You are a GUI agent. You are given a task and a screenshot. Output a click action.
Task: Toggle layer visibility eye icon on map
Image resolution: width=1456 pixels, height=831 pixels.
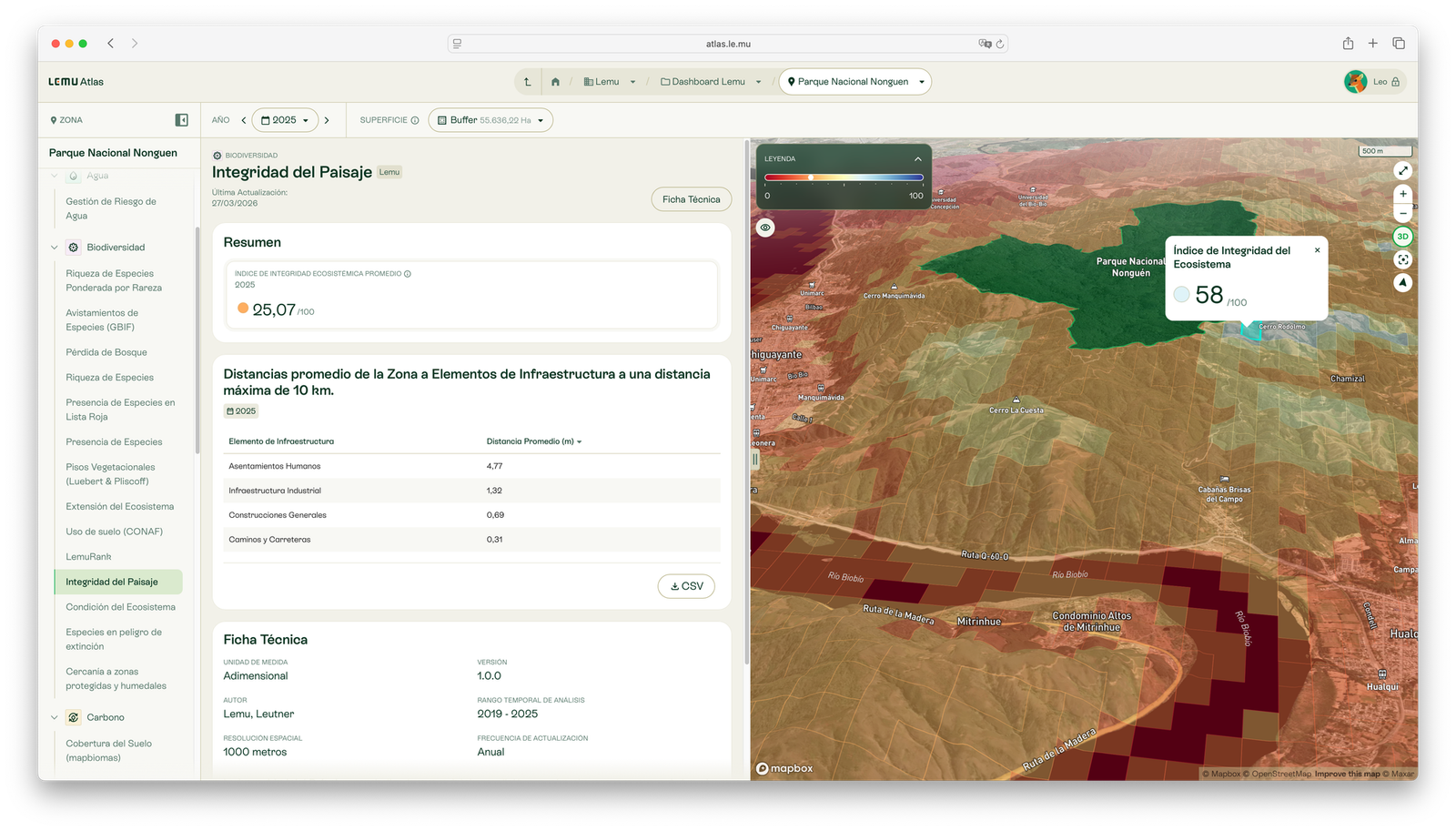(x=765, y=228)
